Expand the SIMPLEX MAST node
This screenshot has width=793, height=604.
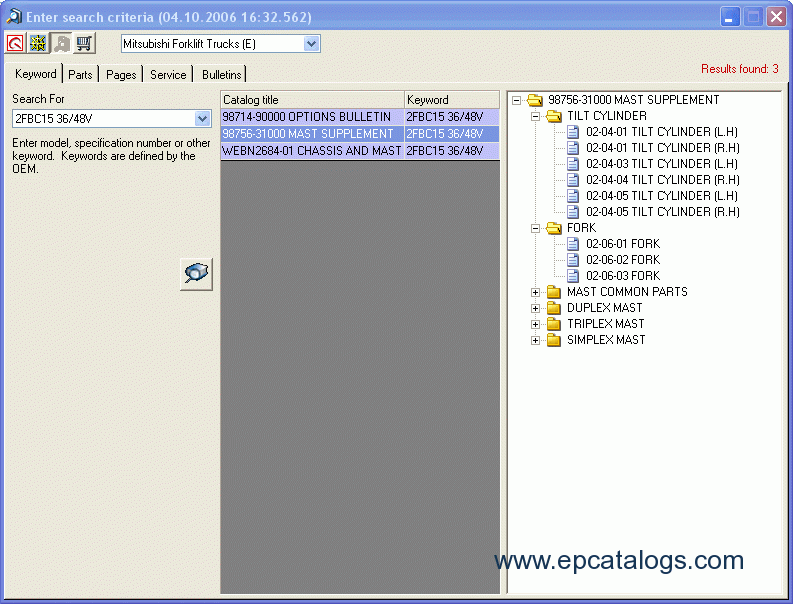tap(535, 340)
